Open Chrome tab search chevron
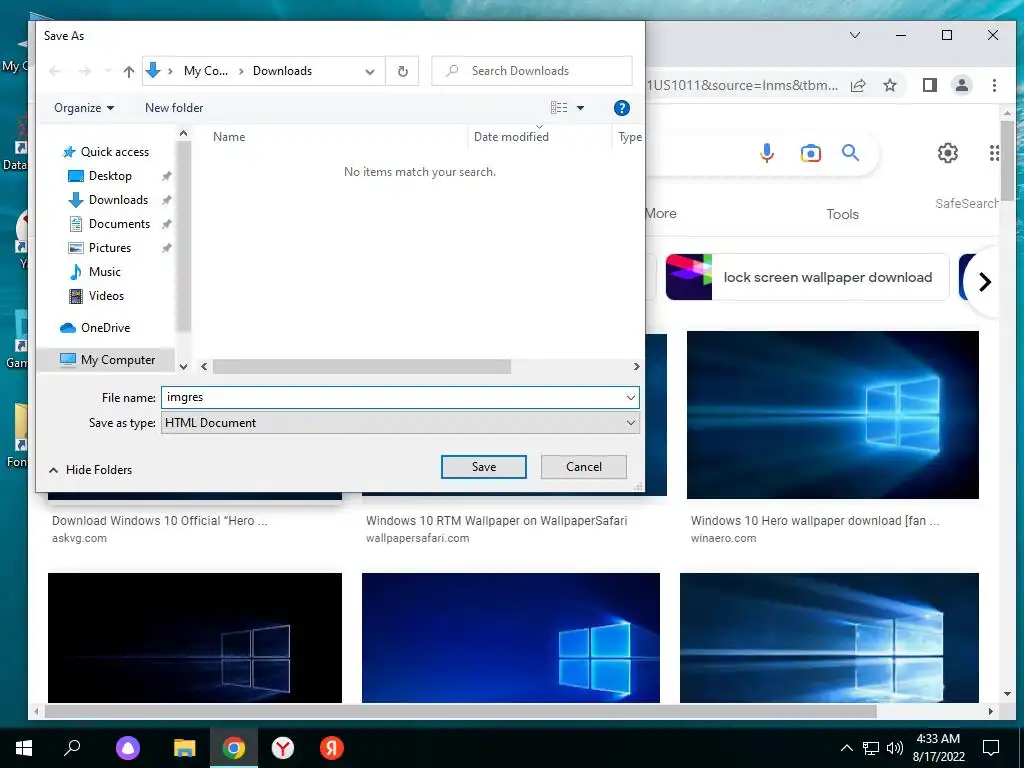1024x768 pixels. click(x=855, y=35)
